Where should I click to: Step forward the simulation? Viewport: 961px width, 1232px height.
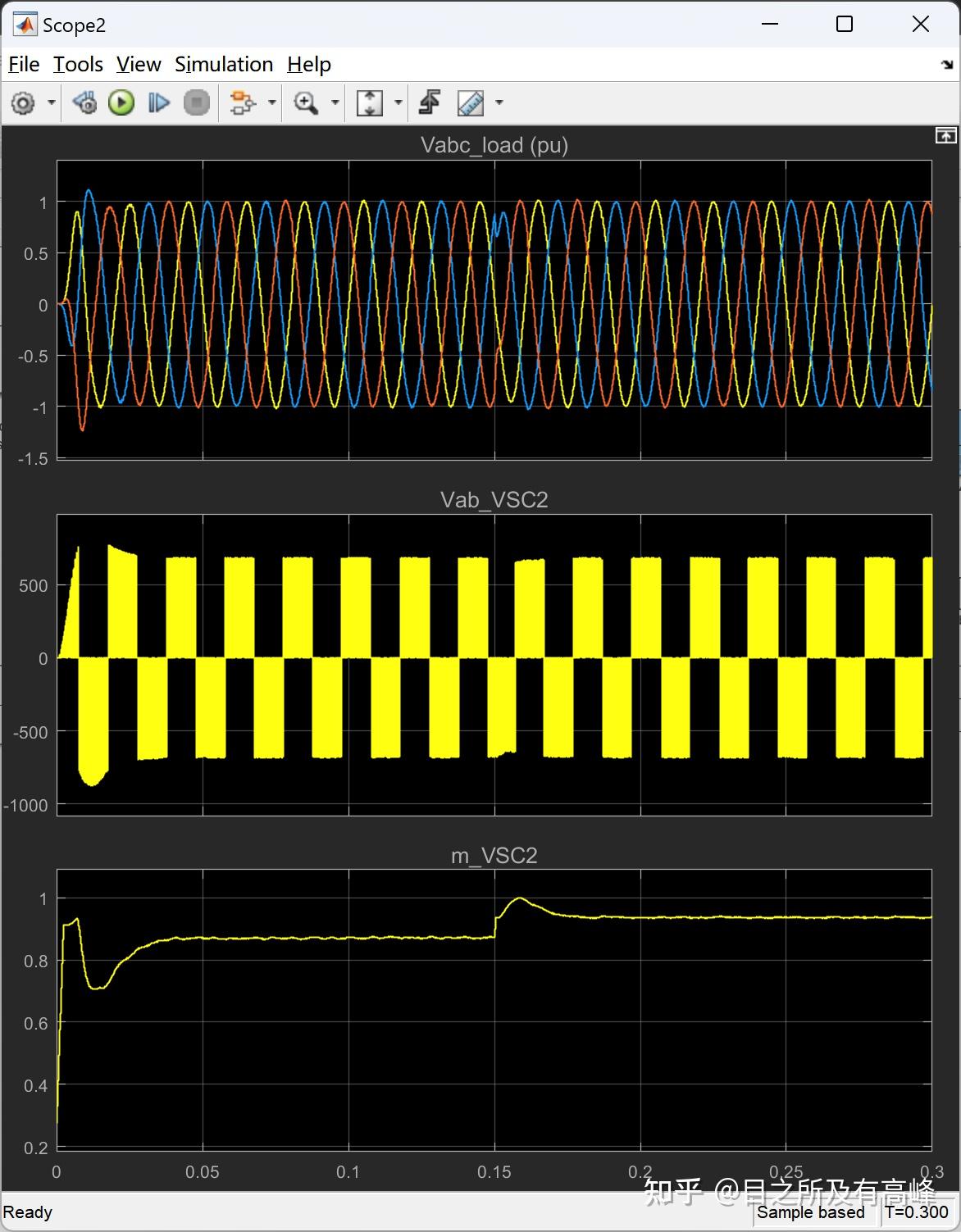pos(159,102)
